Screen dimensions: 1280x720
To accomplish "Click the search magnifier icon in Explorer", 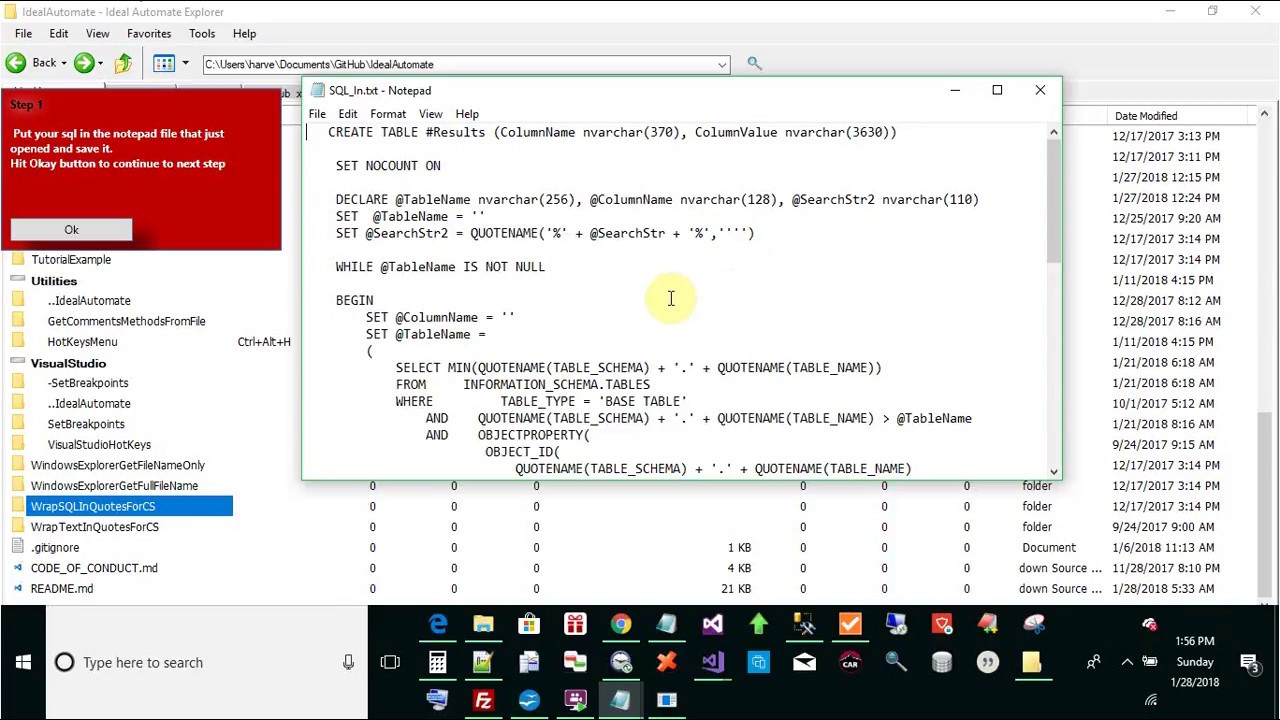I will click(755, 64).
